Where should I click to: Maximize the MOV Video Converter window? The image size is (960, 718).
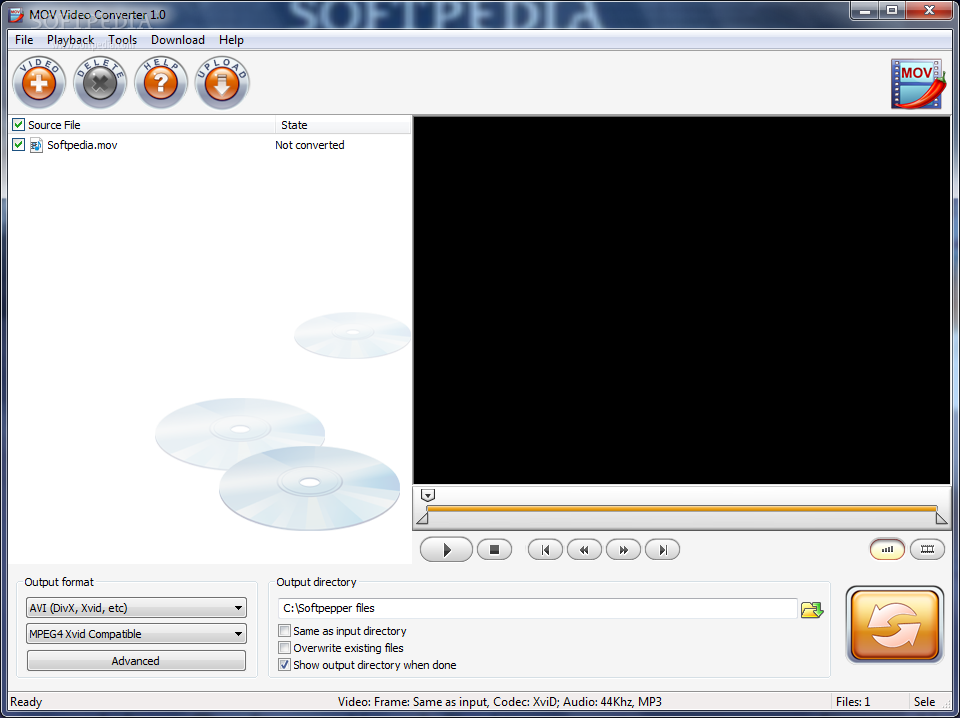[x=892, y=10]
